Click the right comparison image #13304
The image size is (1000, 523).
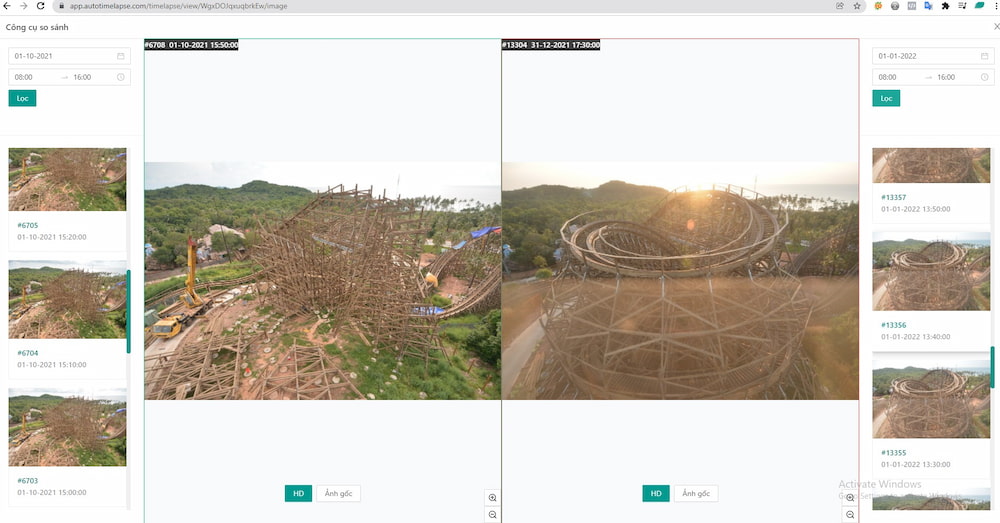680,281
